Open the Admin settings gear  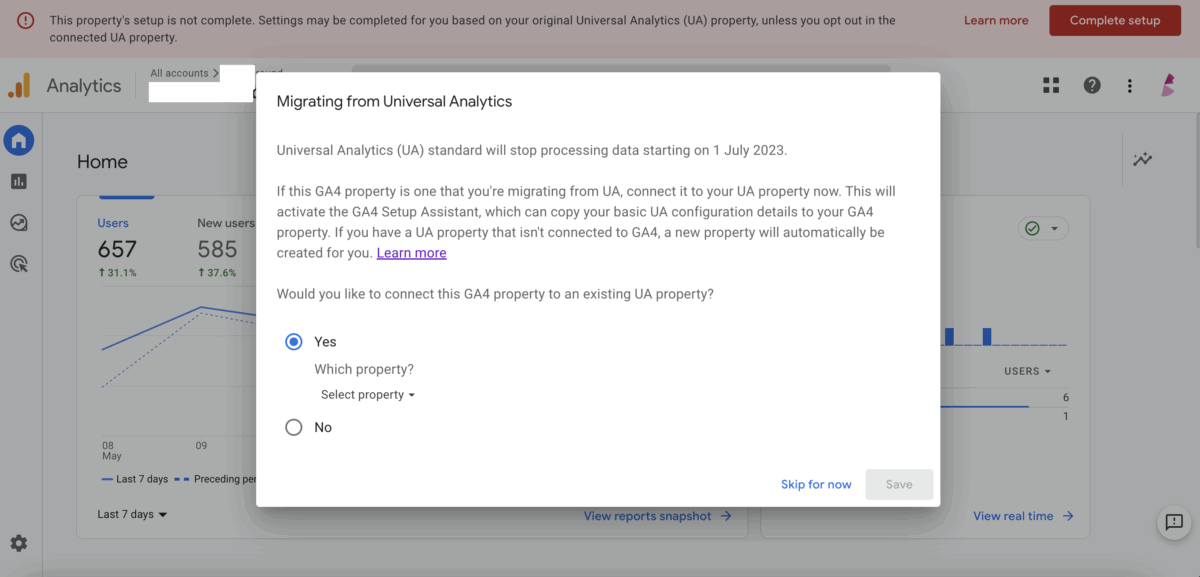coord(19,542)
